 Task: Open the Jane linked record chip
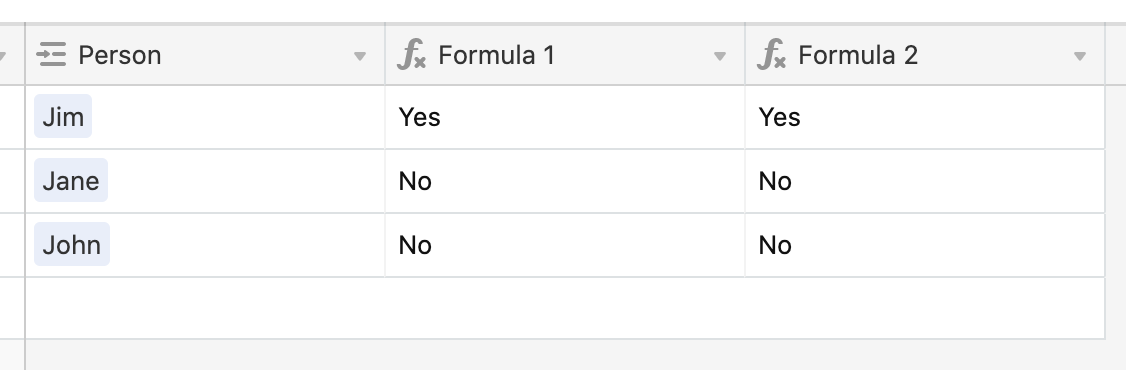tap(71, 180)
